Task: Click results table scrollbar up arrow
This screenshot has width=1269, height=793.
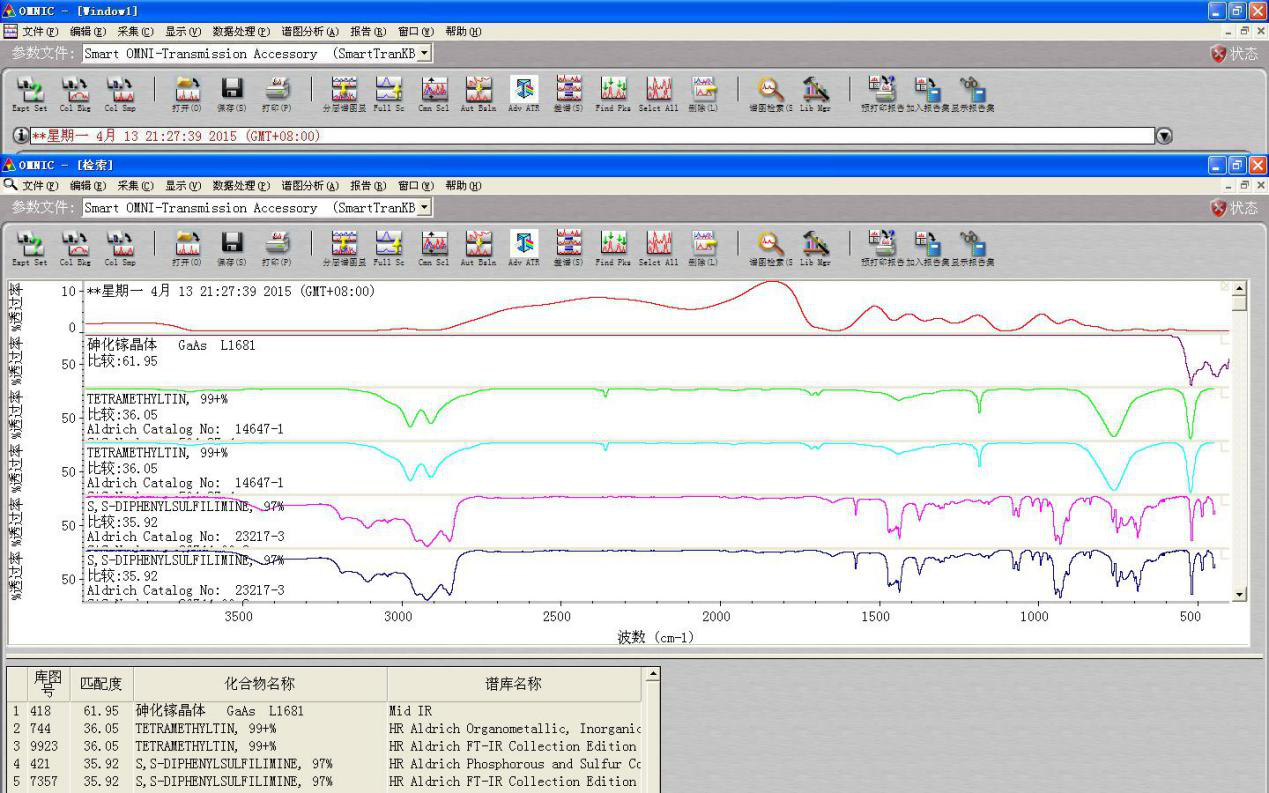Action: (653, 675)
